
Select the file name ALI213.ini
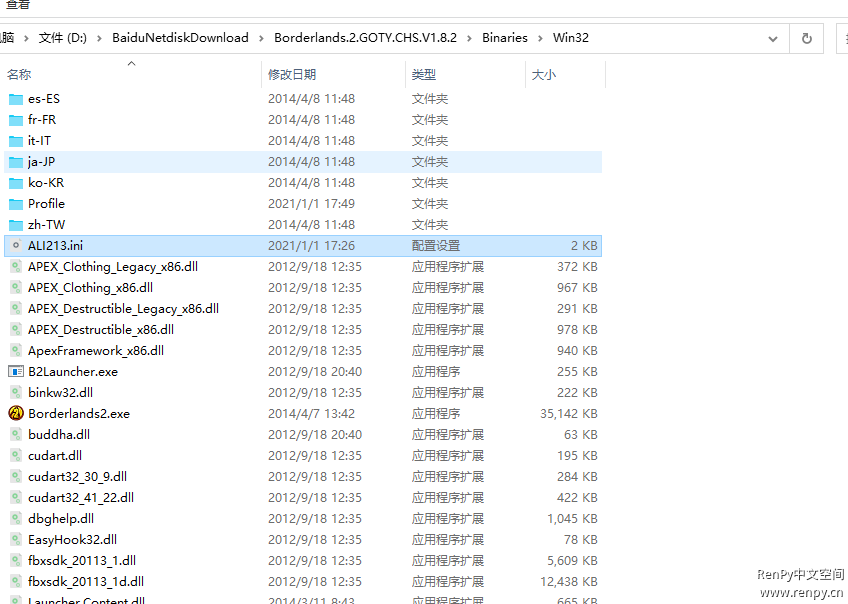55,246
